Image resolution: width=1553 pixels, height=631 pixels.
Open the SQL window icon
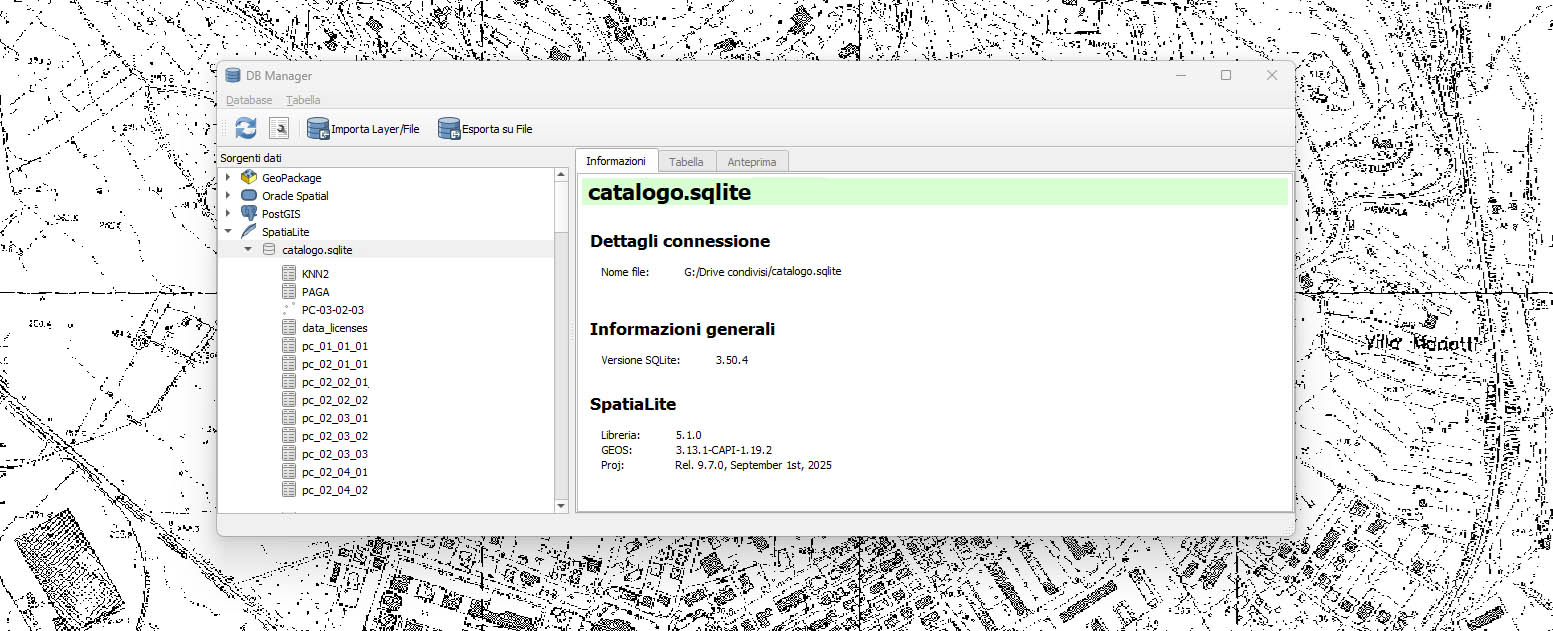(x=279, y=128)
